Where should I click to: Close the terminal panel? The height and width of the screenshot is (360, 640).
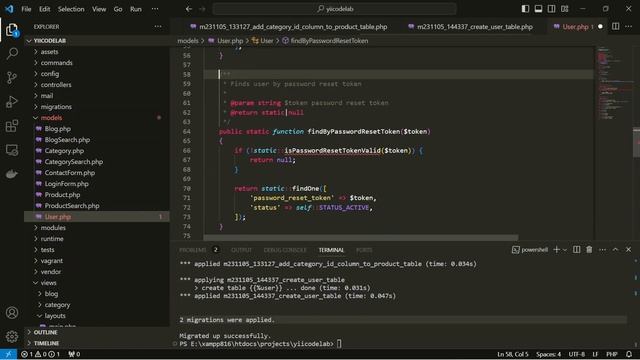pyautogui.click(x=628, y=249)
